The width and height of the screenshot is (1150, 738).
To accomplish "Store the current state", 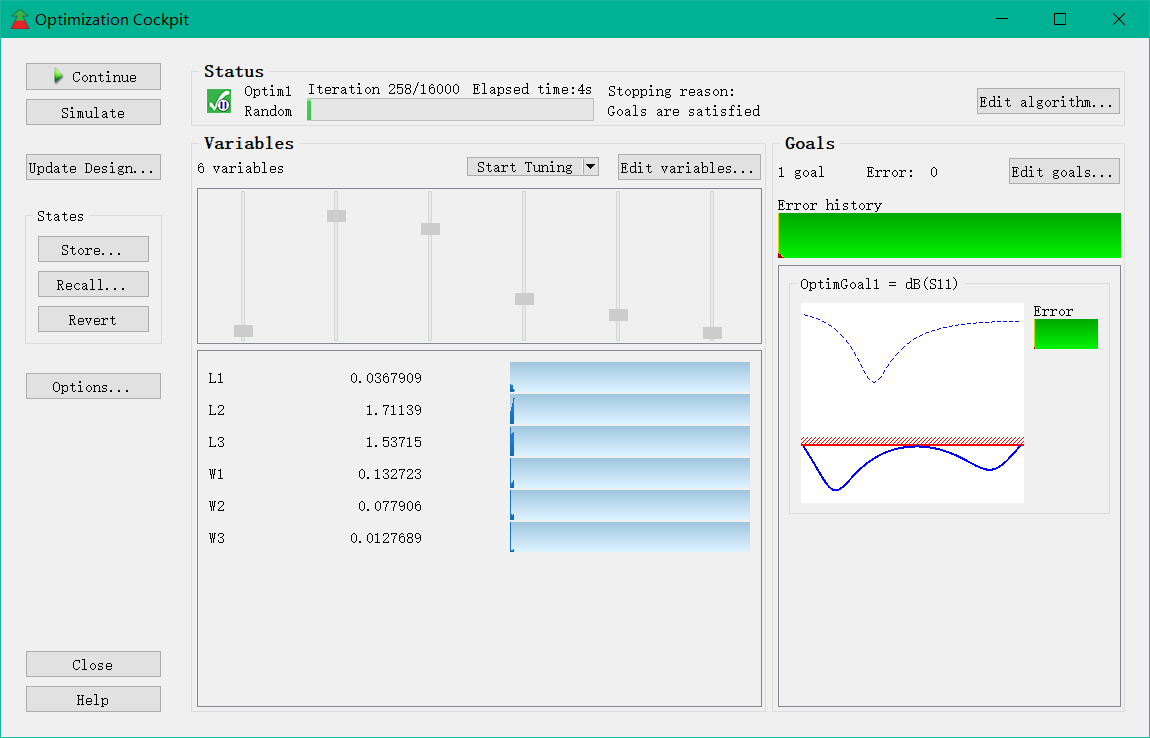I will point(93,250).
